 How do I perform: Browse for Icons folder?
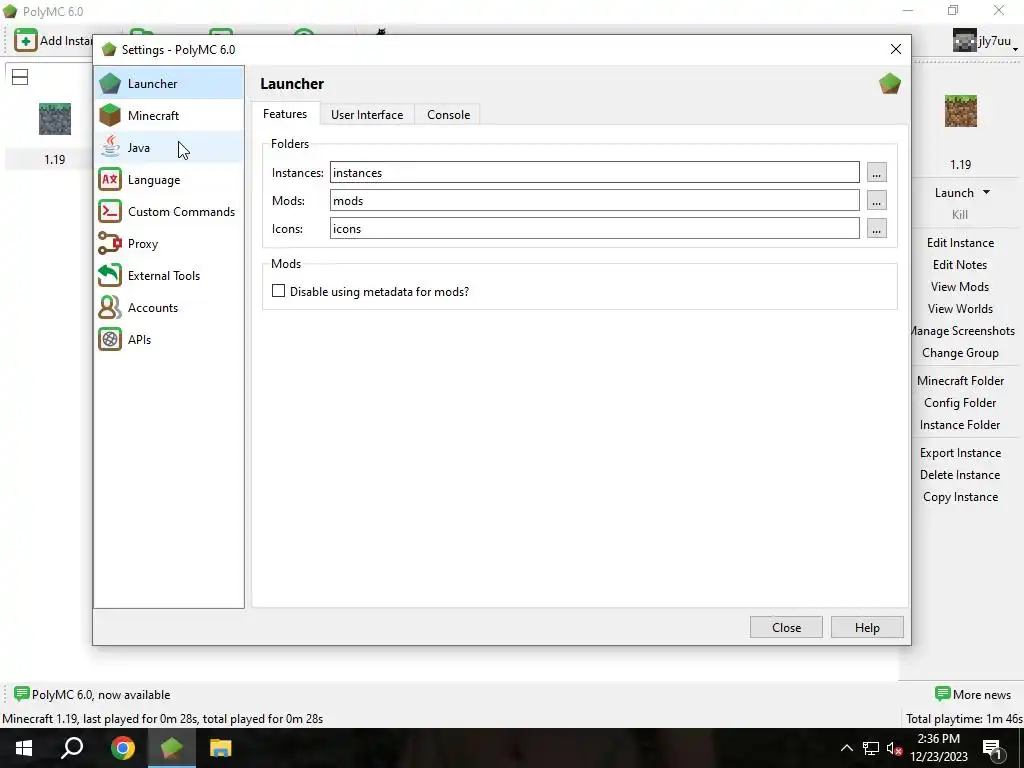876,229
